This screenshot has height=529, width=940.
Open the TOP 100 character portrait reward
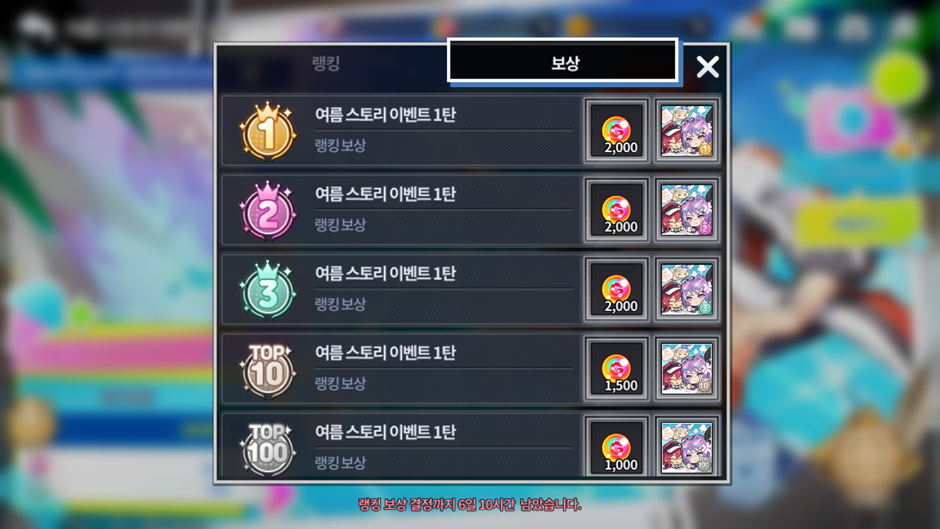coord(686,447)
